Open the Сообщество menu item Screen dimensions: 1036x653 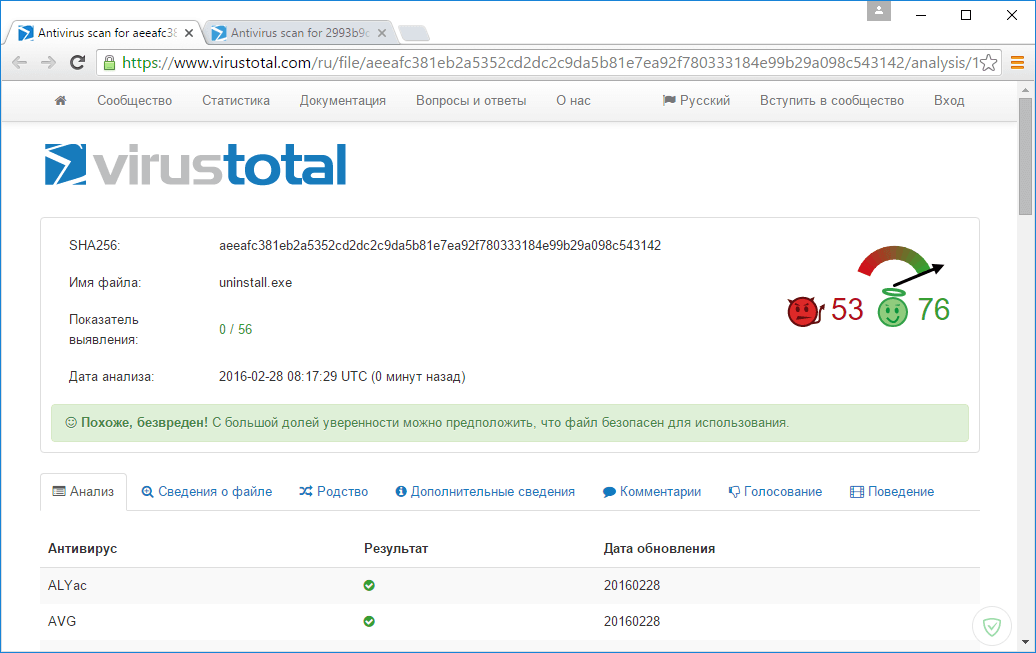135,100
